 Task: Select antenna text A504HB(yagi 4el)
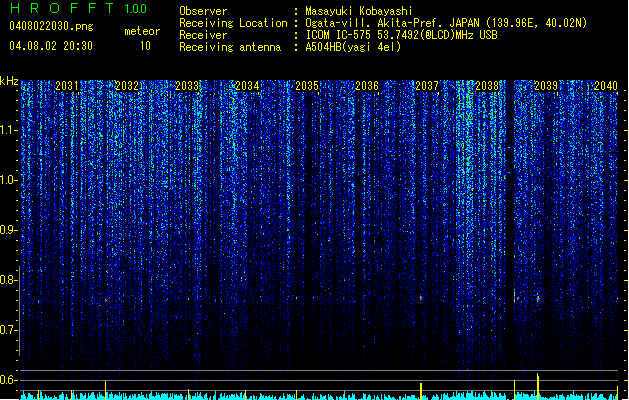pyautogui.click(x=353, y=47)
